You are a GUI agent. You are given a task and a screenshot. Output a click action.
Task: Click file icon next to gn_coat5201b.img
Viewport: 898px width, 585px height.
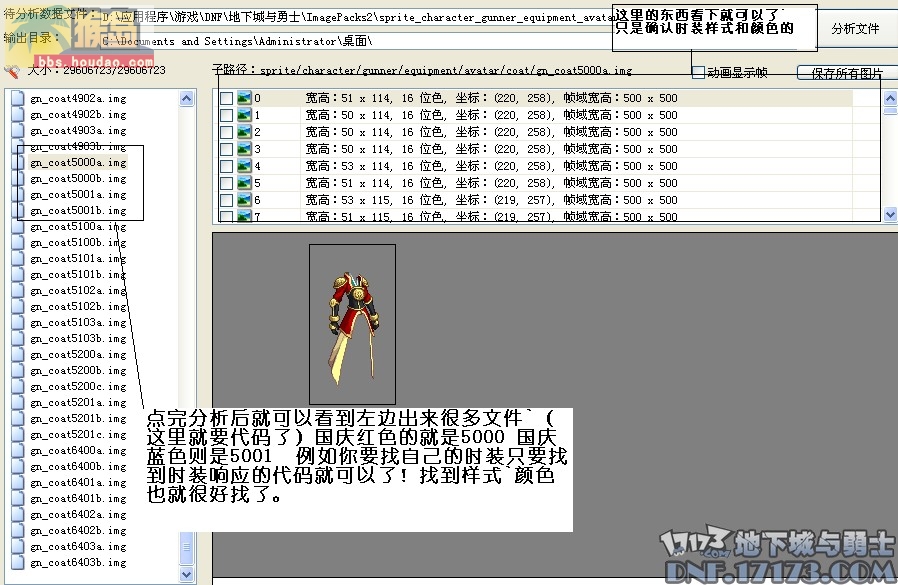(18, 419)
